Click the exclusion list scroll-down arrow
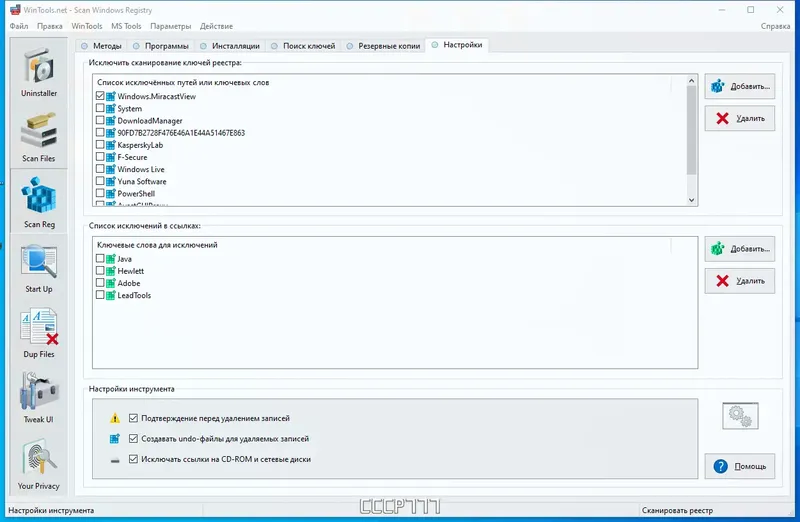Screen dimensions: 800x522 (x=691, y=200)
